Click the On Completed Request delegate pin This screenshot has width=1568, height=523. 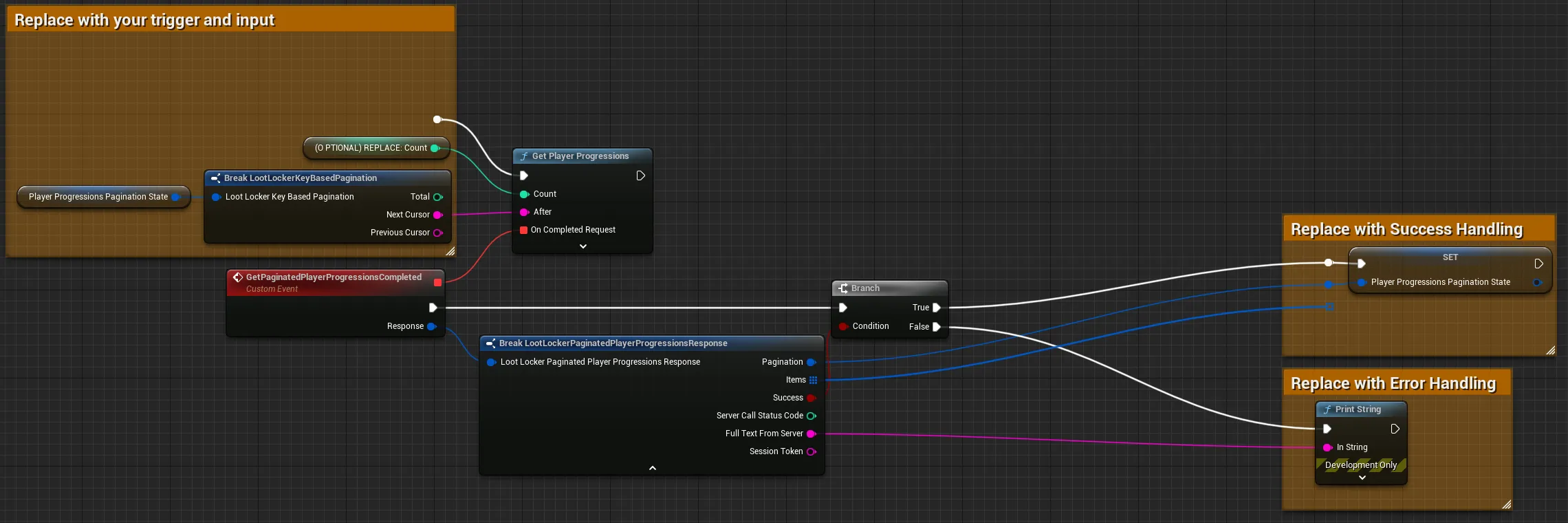[523, 230]
